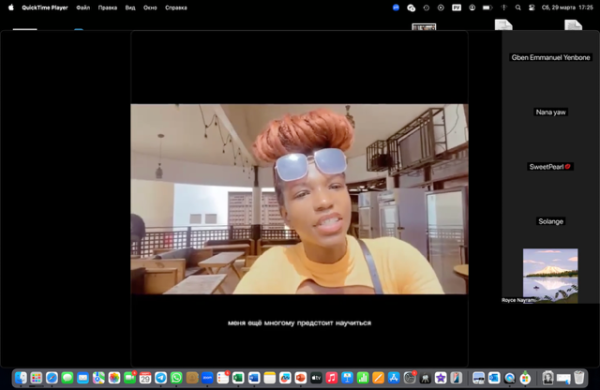Screen dimensions: 600x390
Task: Open Control Center from menu bar
Action: (x=532, y=8)
